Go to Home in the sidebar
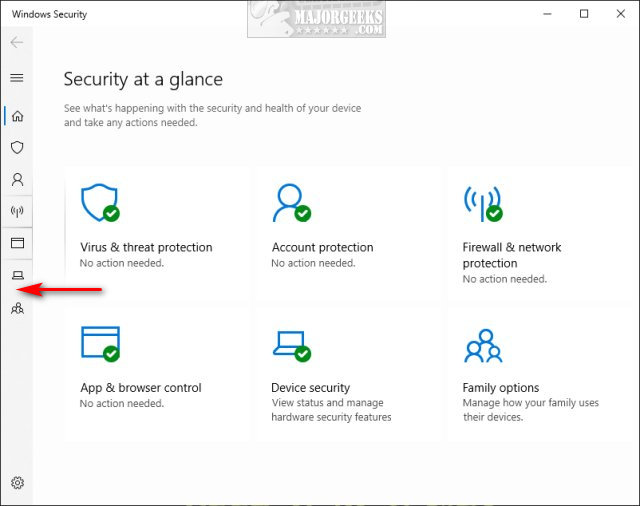 17,116
